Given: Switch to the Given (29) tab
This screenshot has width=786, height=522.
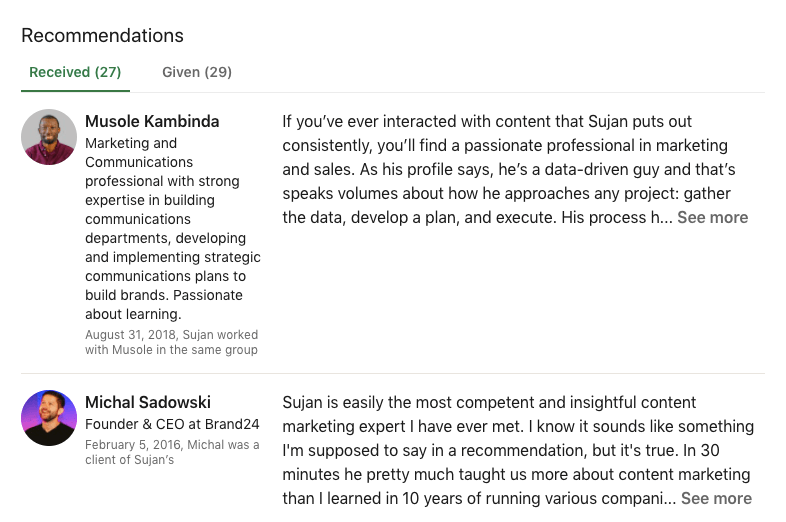Looking at the screenshot, I should coord(197,72).
